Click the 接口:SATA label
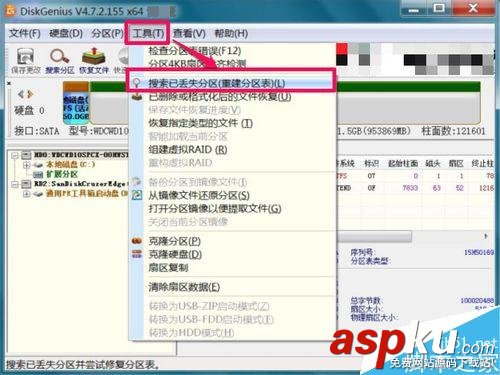500x375 pixels. tap(37, 131)
